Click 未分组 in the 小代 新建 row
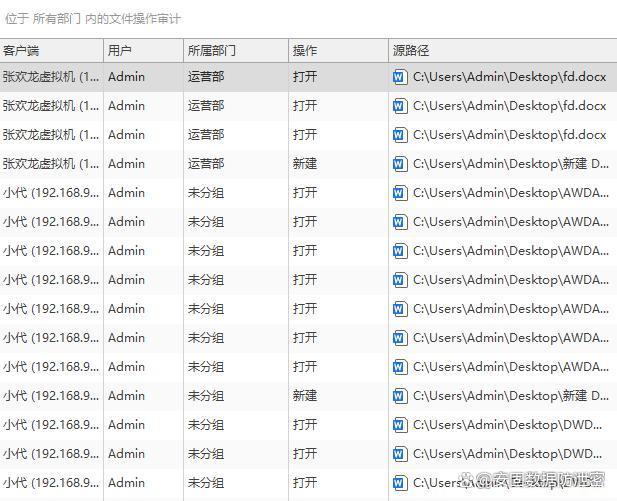617x501 pixels. [x=206, y=396]
